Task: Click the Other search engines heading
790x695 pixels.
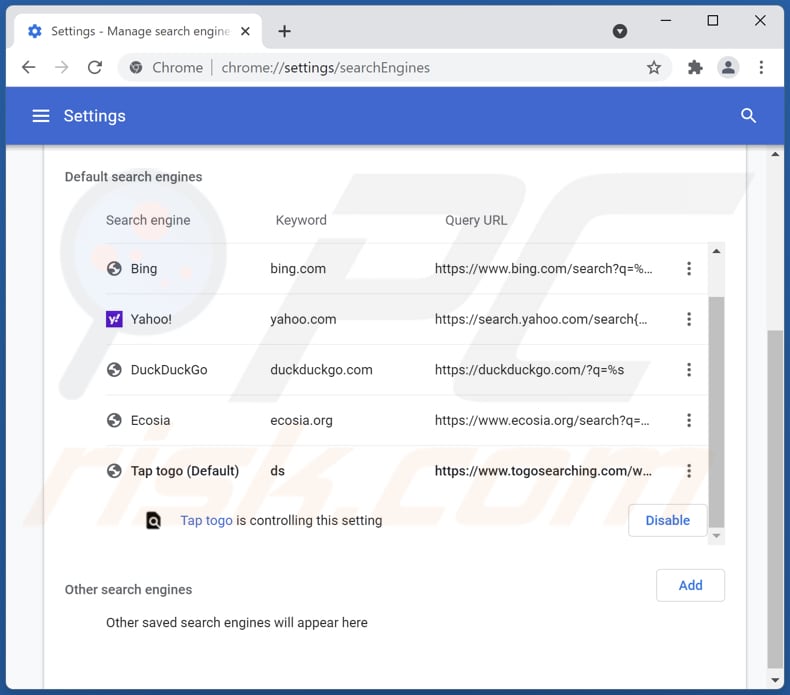Action: coord(128,589)
